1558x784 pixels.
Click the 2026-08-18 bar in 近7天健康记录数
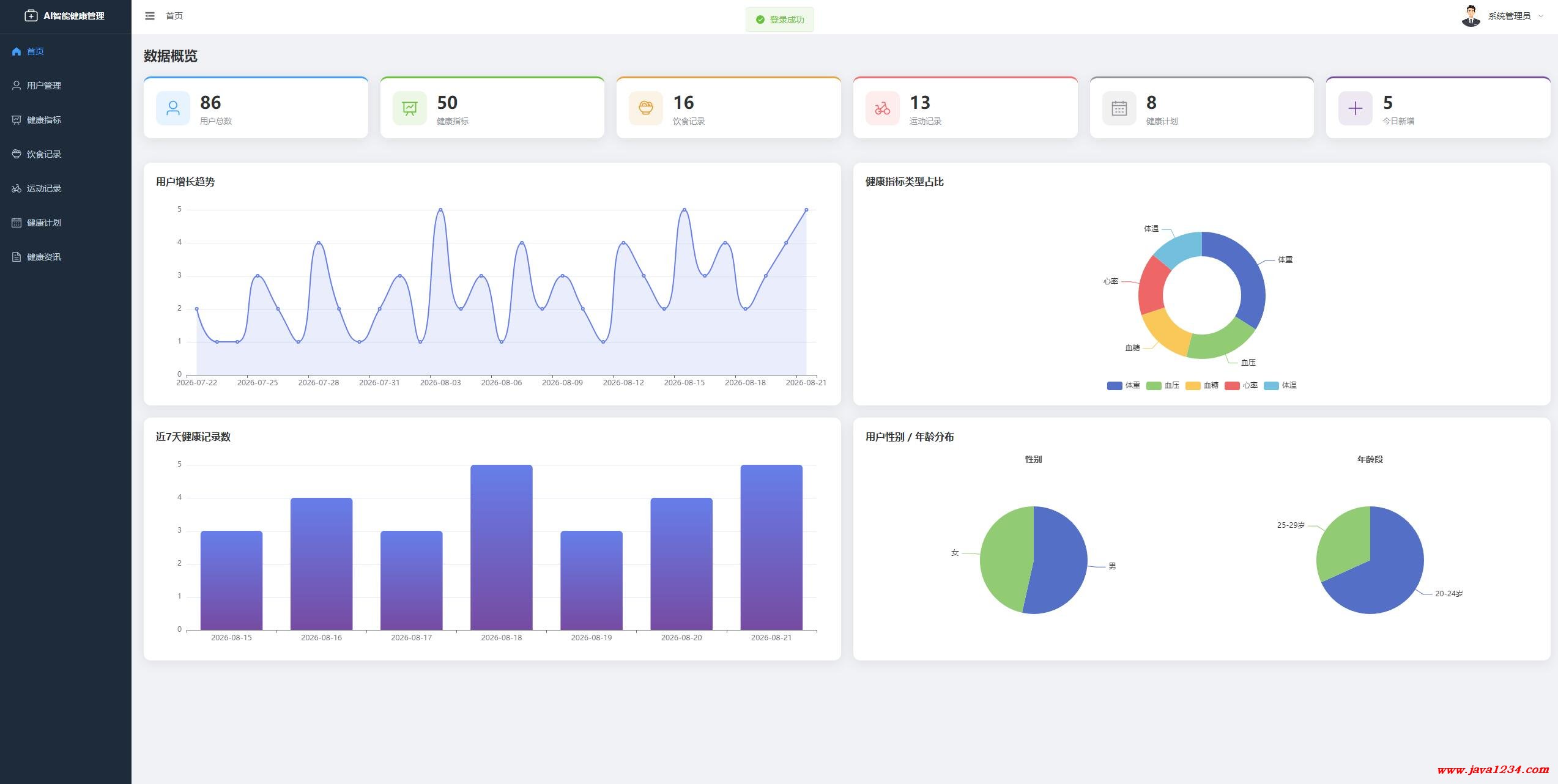click(x=502, y=547)
